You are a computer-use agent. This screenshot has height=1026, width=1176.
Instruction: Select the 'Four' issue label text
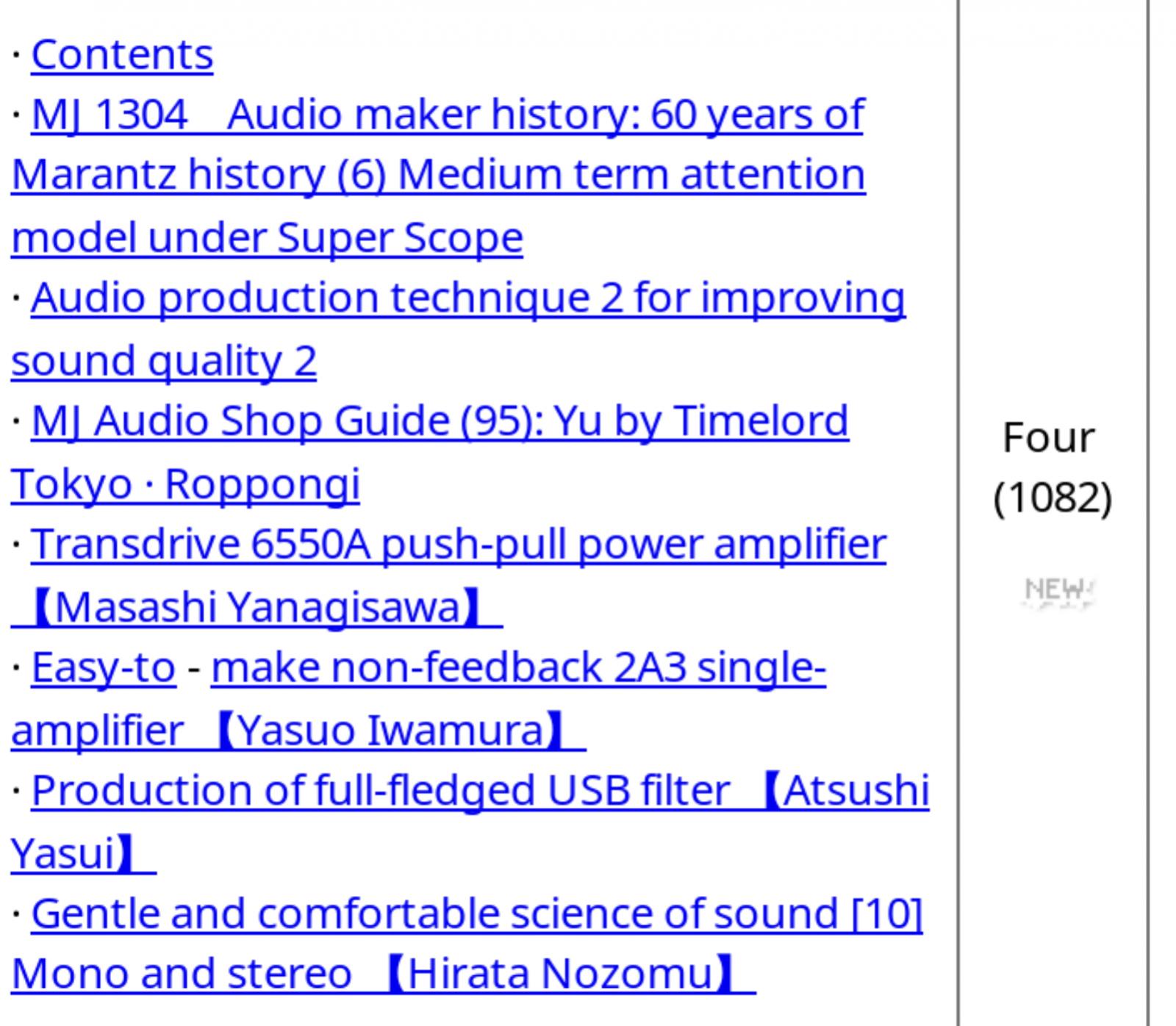[1049, 438]
